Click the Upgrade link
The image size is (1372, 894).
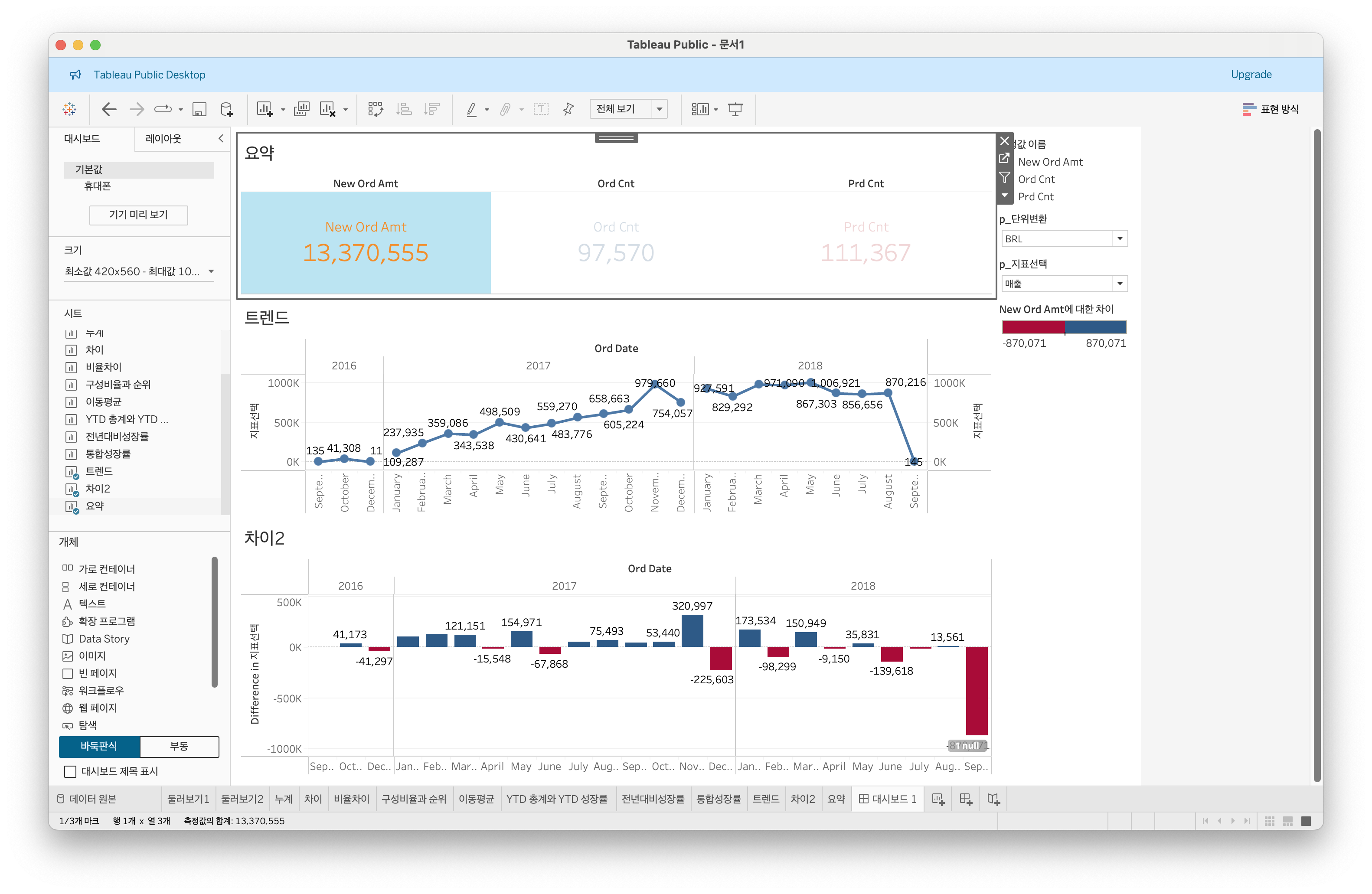[x=1250, y=75]
